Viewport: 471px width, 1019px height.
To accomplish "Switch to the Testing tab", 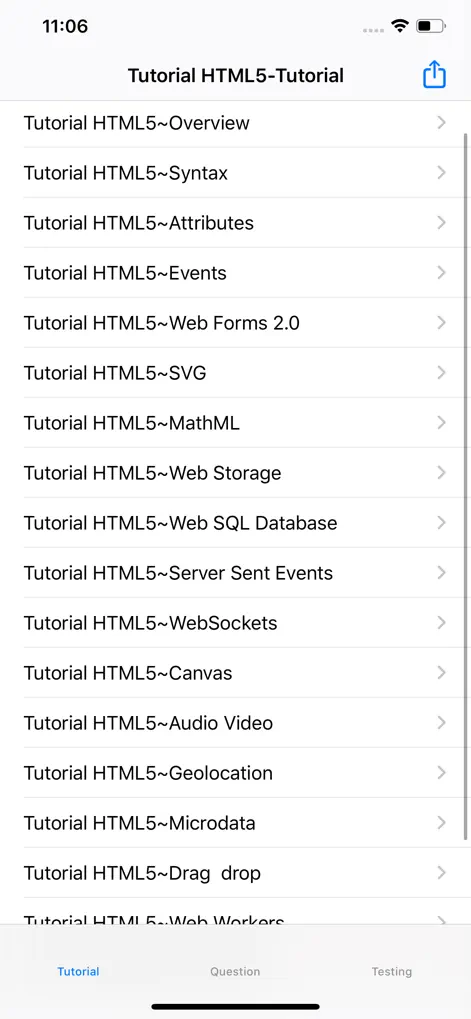I will tap(392, 972).
